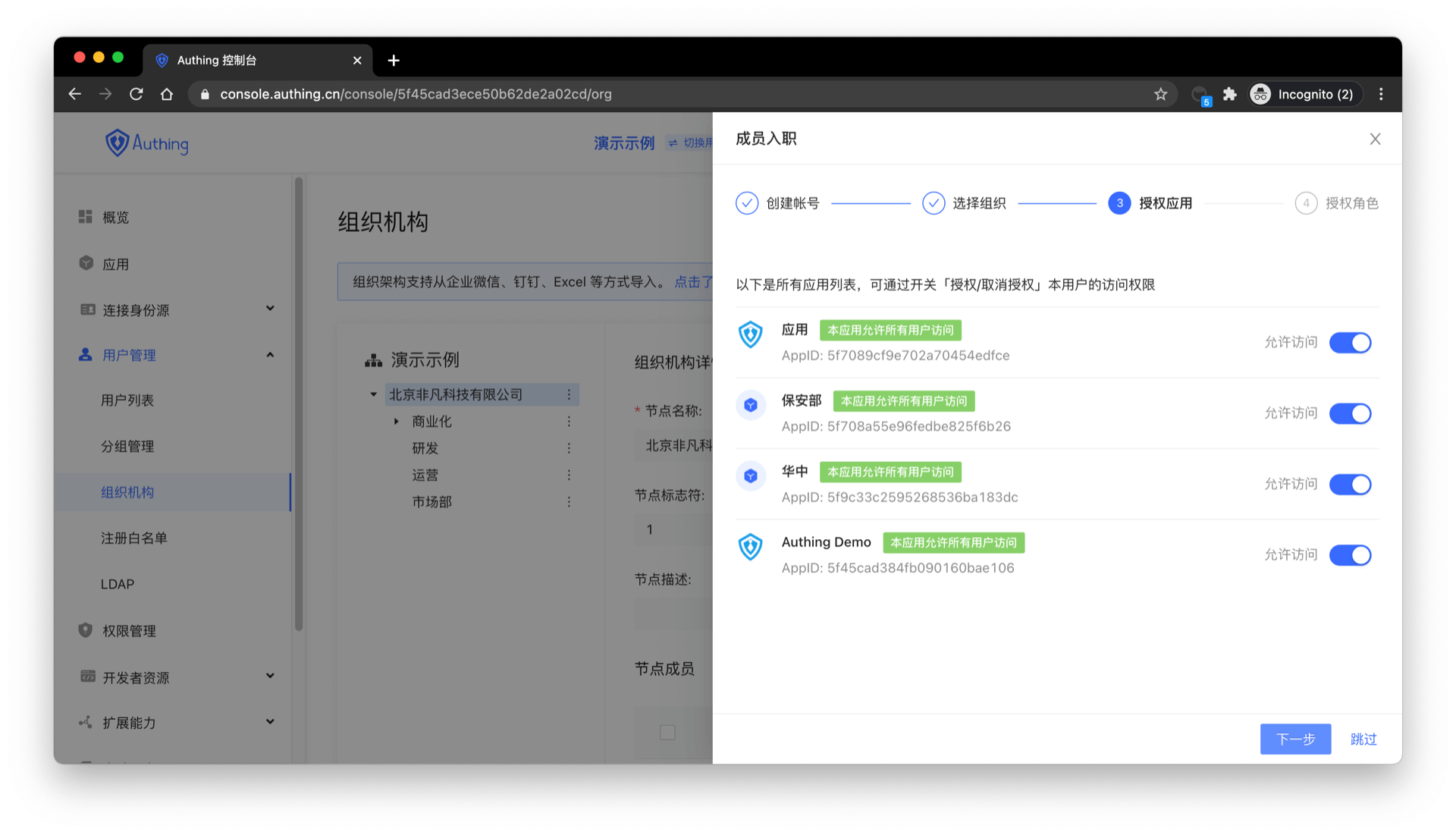This screenshot has width=1456, height=835.
Task: Click the Authing Demo app shield icon
Action: click(x=750, y=546)
